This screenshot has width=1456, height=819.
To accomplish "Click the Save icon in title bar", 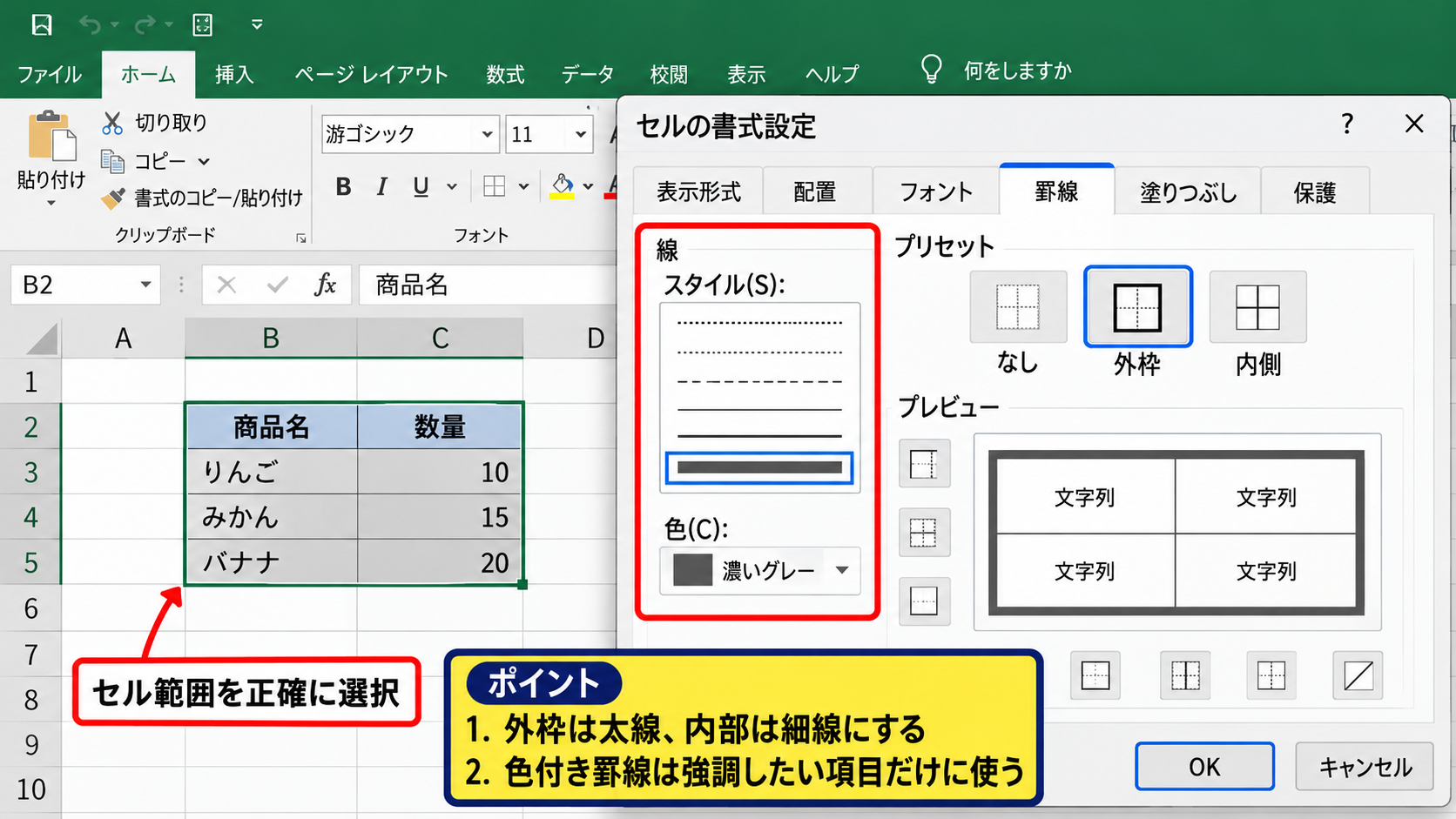I will click(42, 24).
